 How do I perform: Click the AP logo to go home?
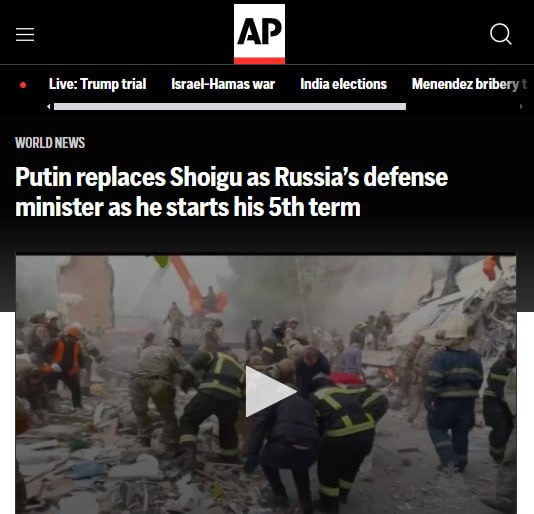[x=259, y=34]
